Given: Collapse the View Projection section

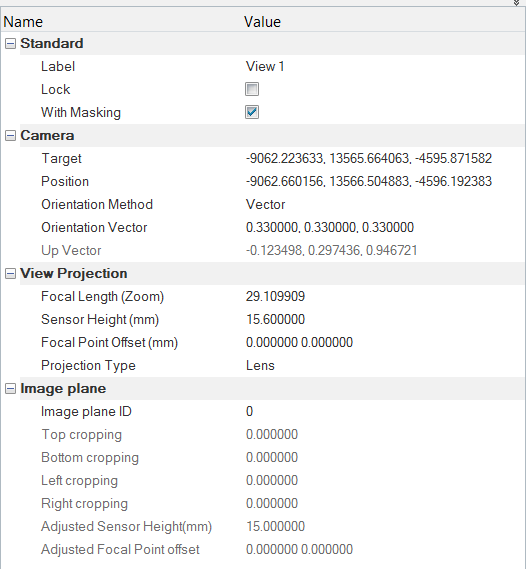Looking at the screenshot, I should click(x=11, y=274).
